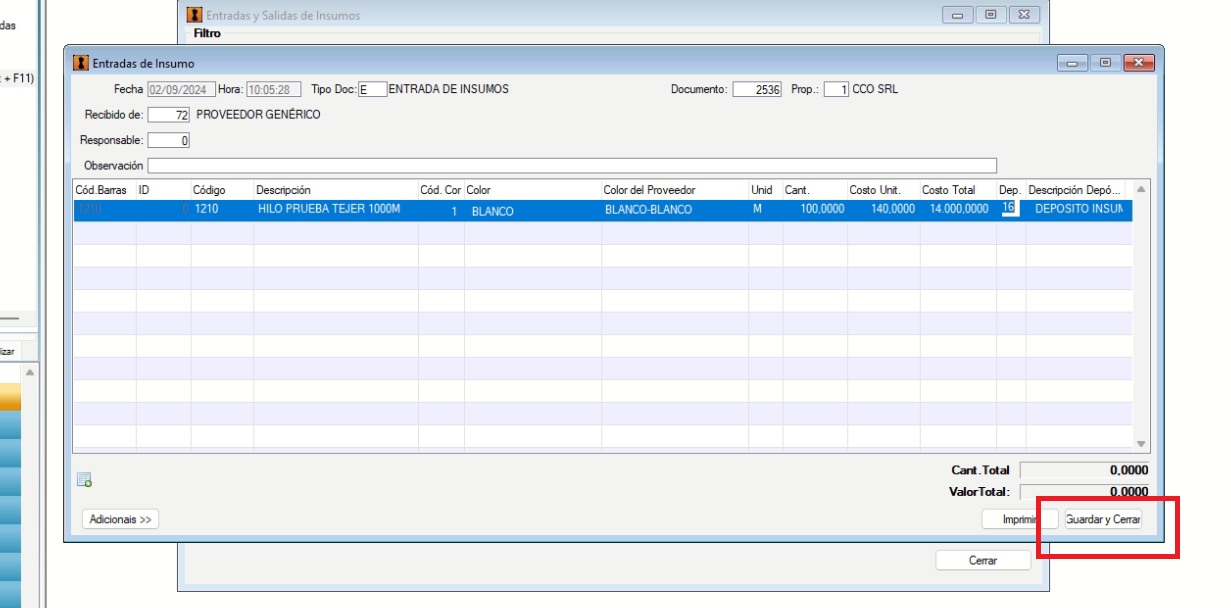Focus the Fecha date field
Screen dimensions: 1231x608
point(182,90)
